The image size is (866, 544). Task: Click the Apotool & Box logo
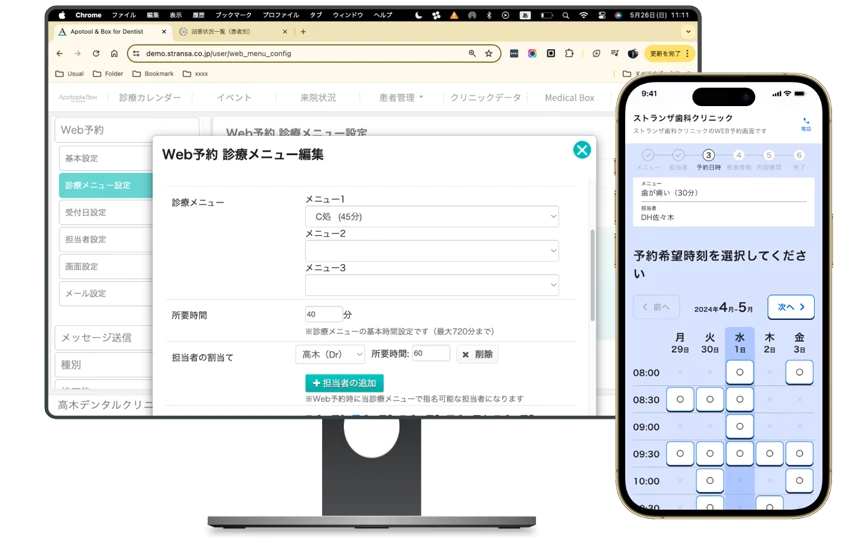click(78, 98)
